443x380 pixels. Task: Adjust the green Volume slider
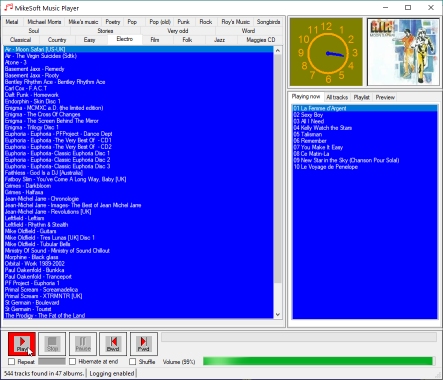[x=318, y=361]
